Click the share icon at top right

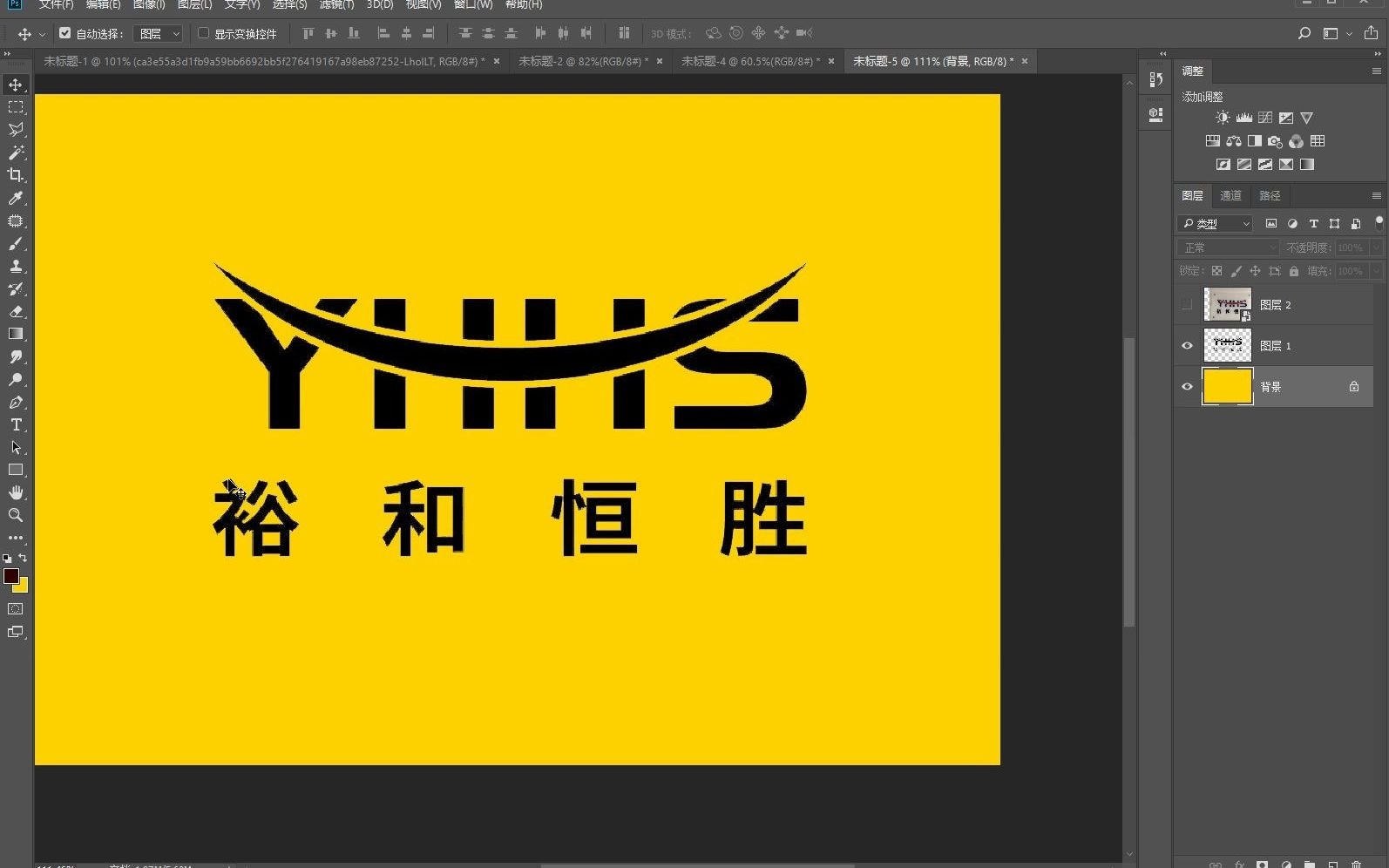pyautogui.click(x=1371, y=33)
